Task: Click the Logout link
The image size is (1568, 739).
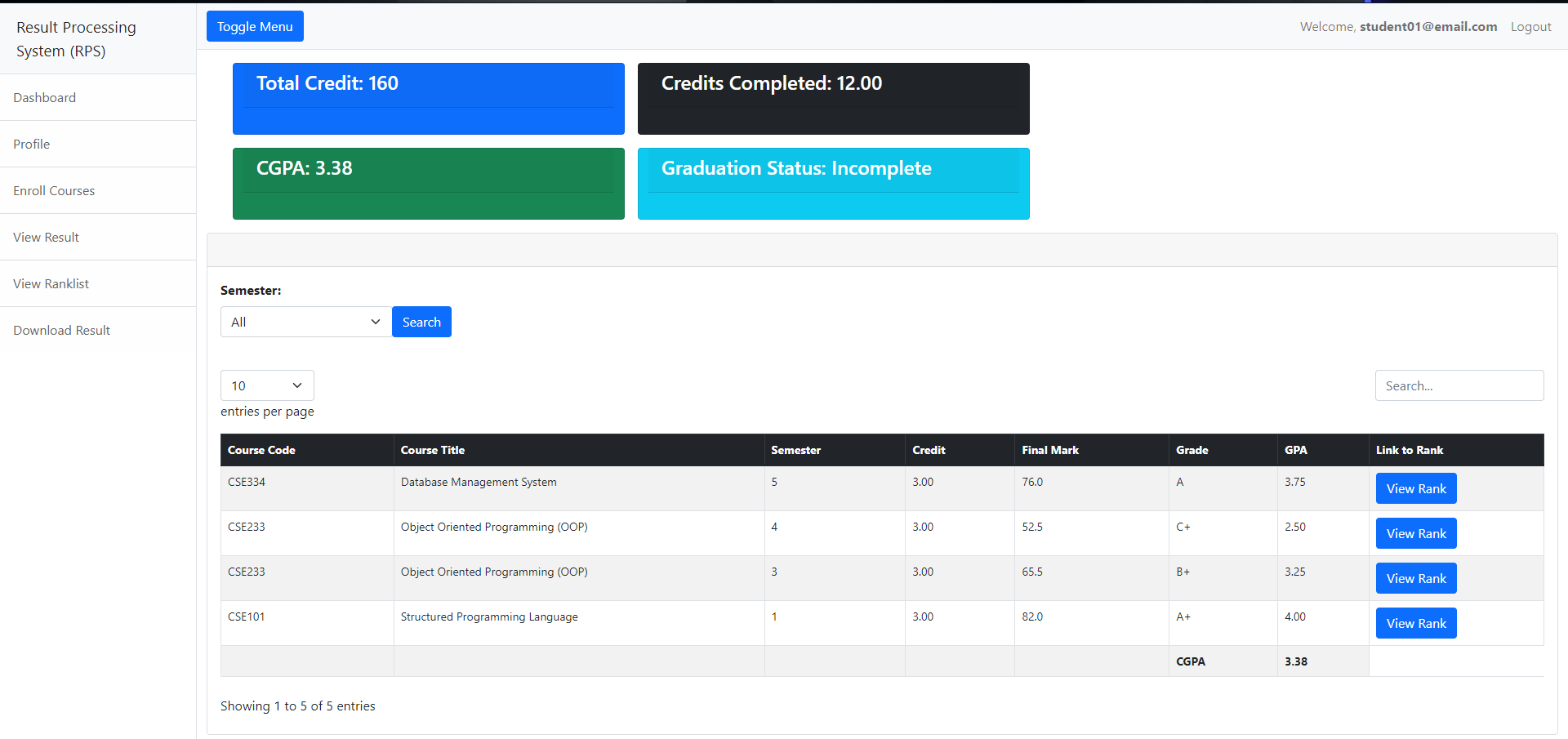Action: coord(1530,26)
